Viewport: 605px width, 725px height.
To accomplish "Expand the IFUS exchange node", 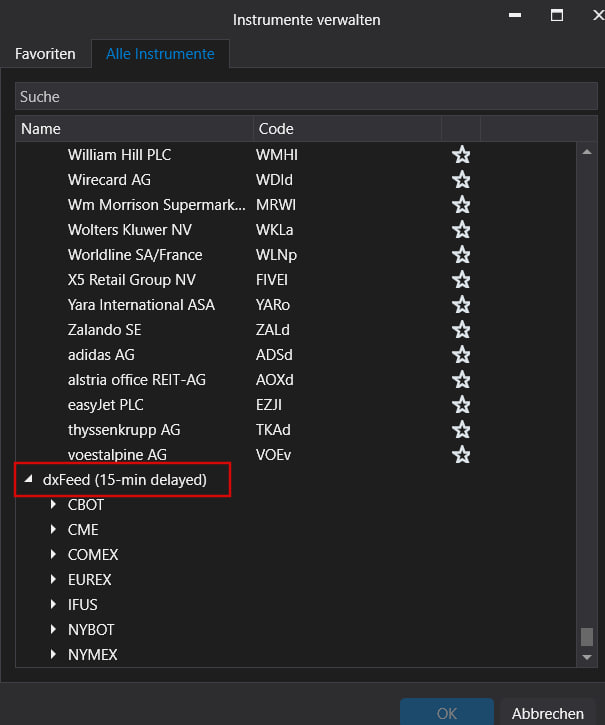I will (53, 604).
